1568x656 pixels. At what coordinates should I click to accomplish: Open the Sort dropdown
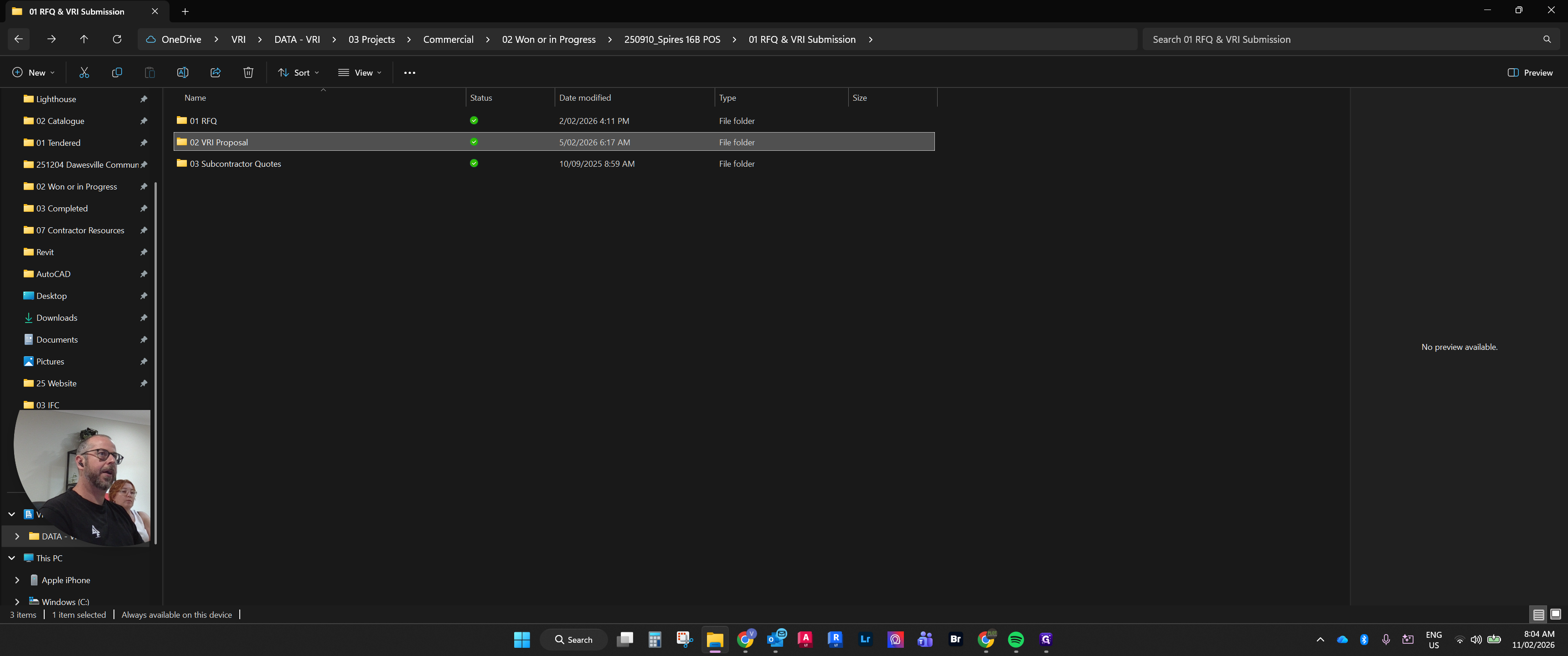pos(298,72)
